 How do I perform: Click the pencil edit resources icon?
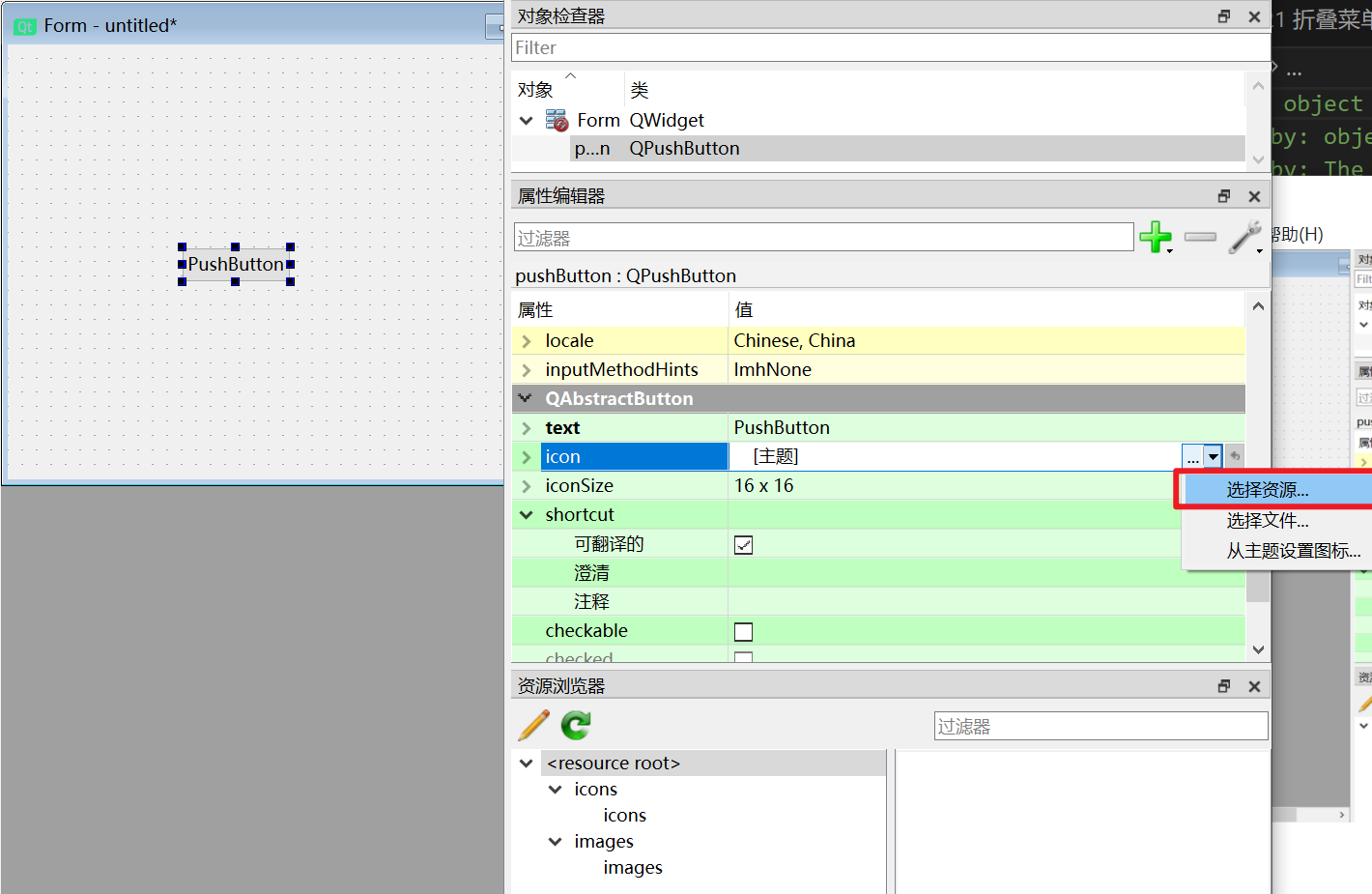pos(534,725)
